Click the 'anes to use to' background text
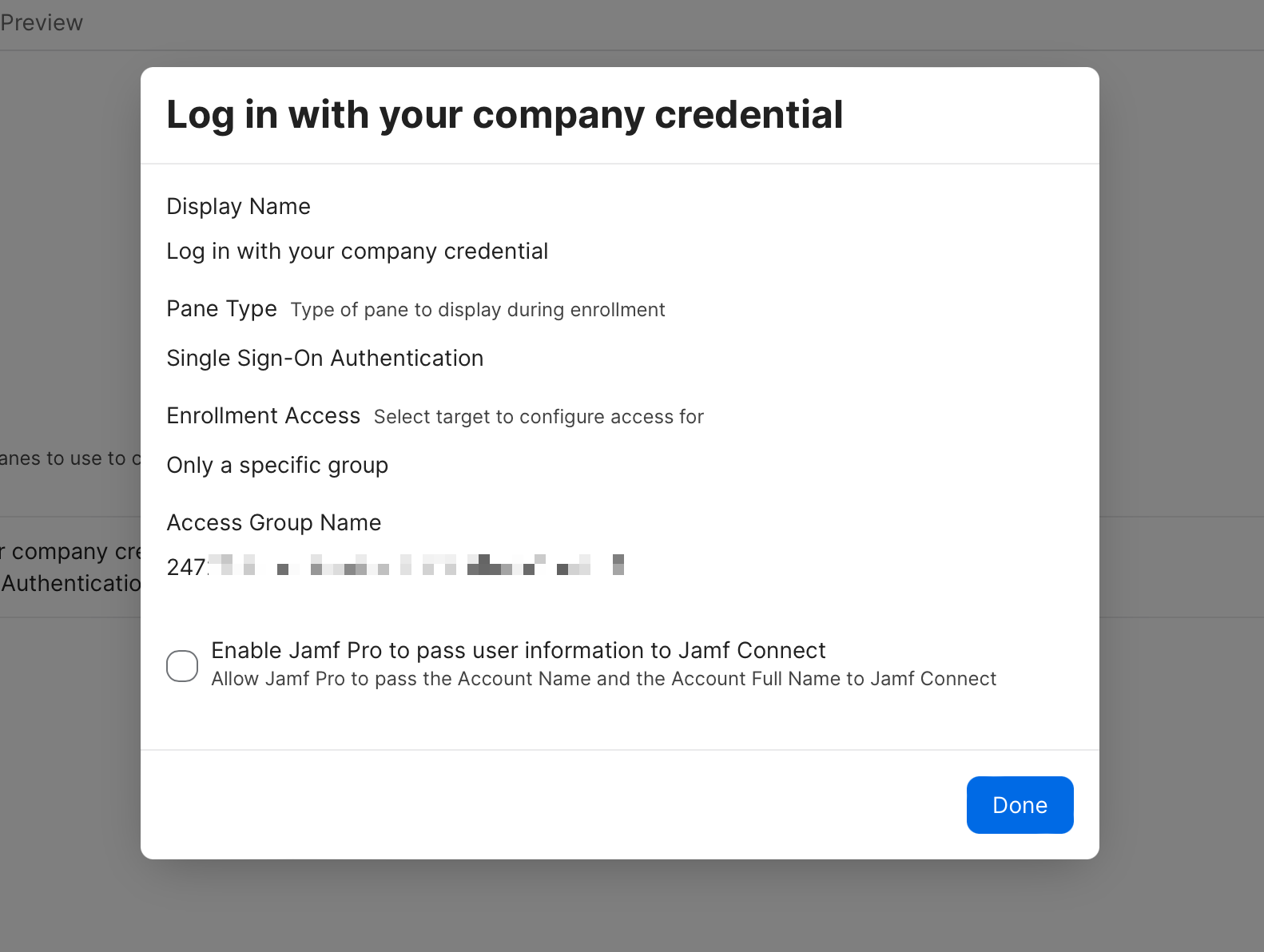Screen dimensions: 1264x952 66,458
